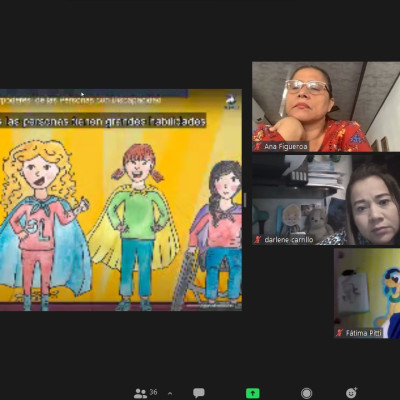Click the shared screen superhero video
This screenshot has height=400, width=400.
[121, 200]
